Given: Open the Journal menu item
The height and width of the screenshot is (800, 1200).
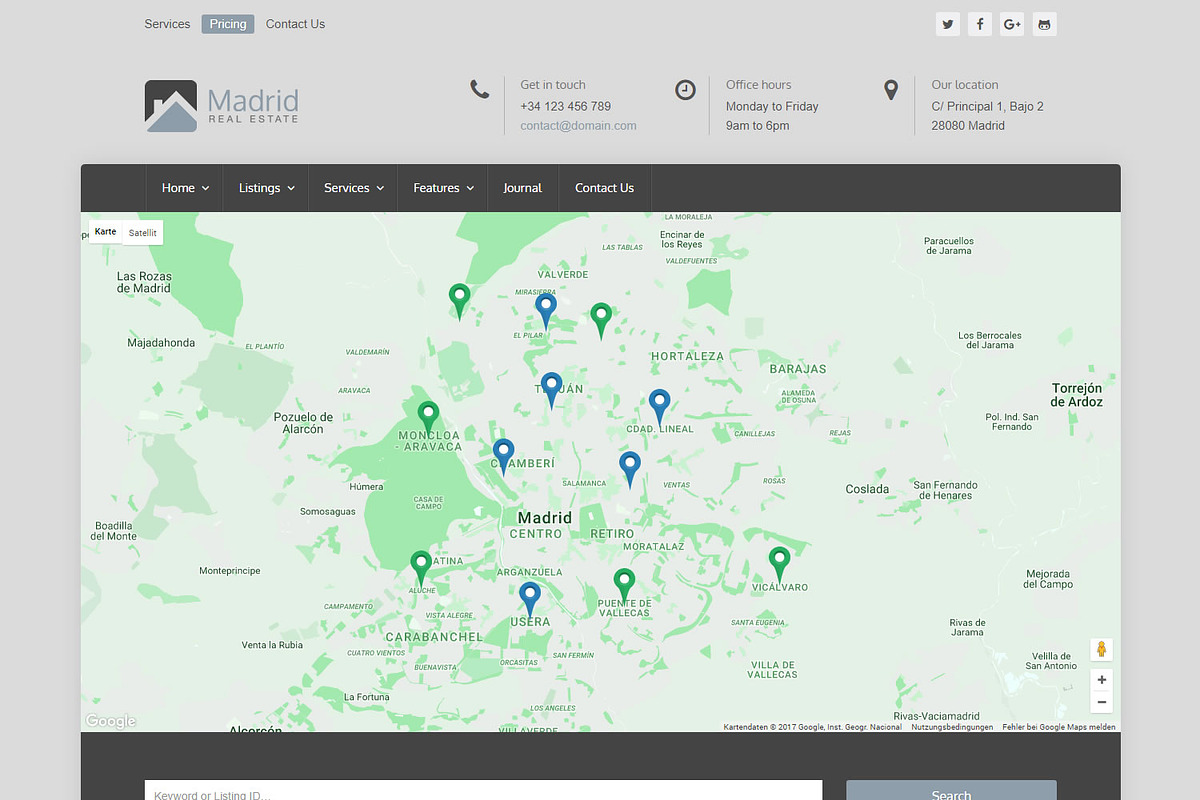Looking at the screenshot, I should click(x=522, y=188).
